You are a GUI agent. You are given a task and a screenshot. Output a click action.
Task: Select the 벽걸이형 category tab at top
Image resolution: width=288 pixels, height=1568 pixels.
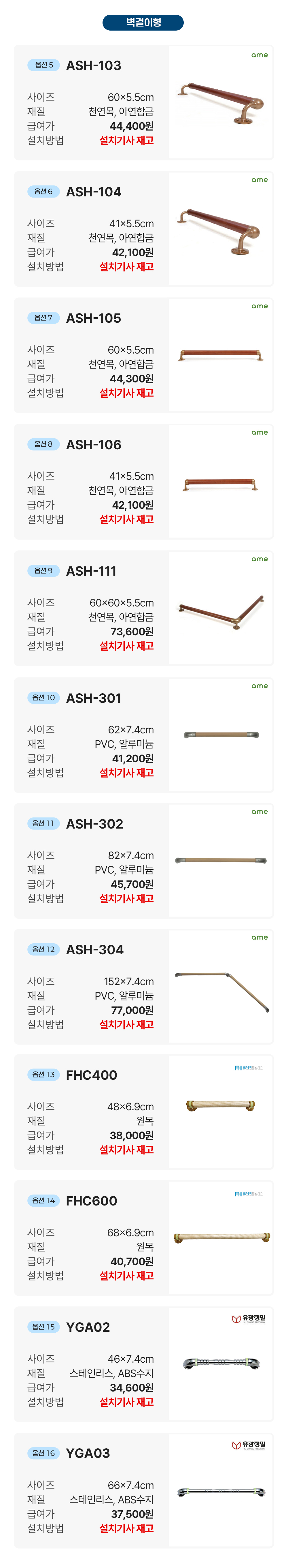(143, 22)
